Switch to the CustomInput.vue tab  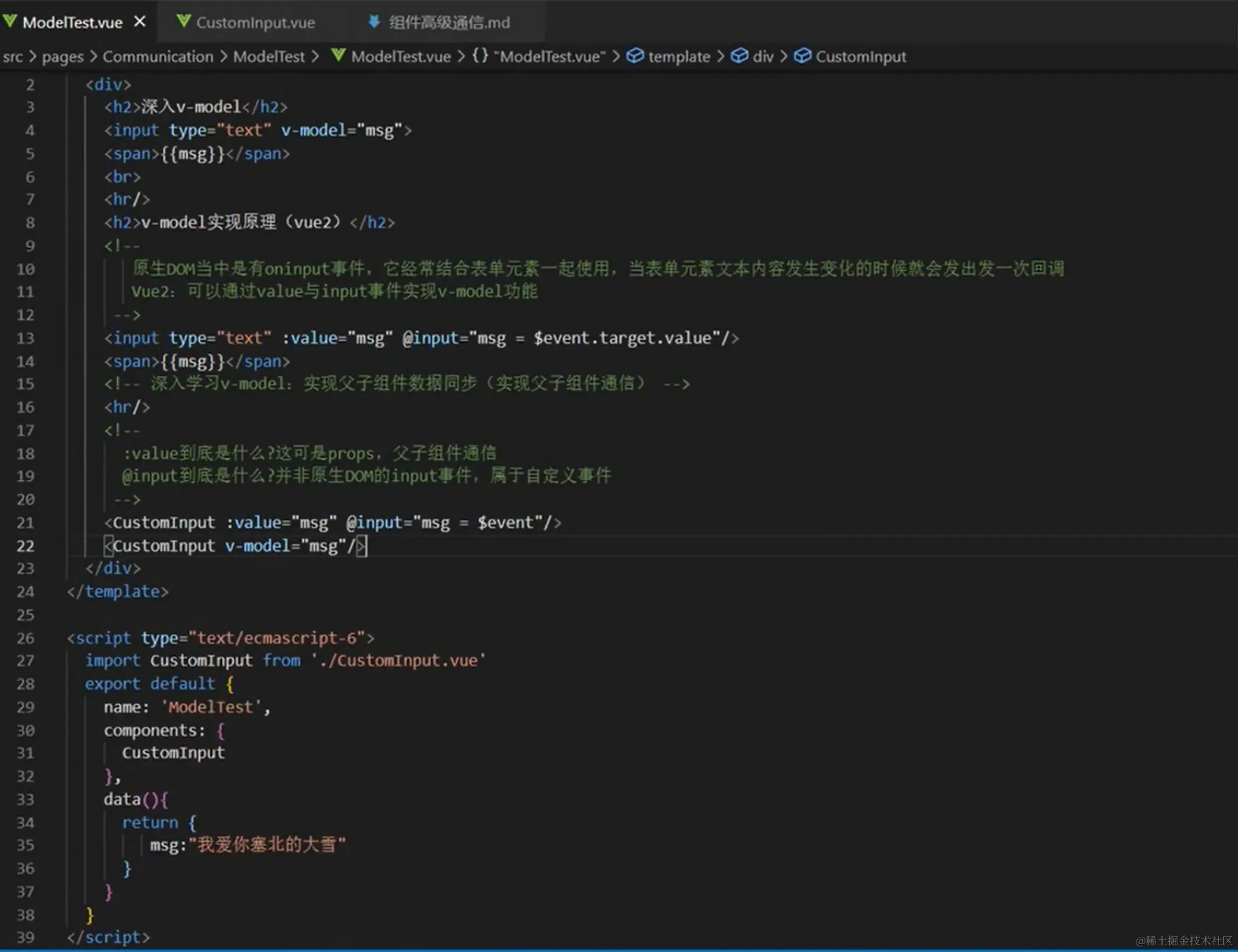[255, 22]
